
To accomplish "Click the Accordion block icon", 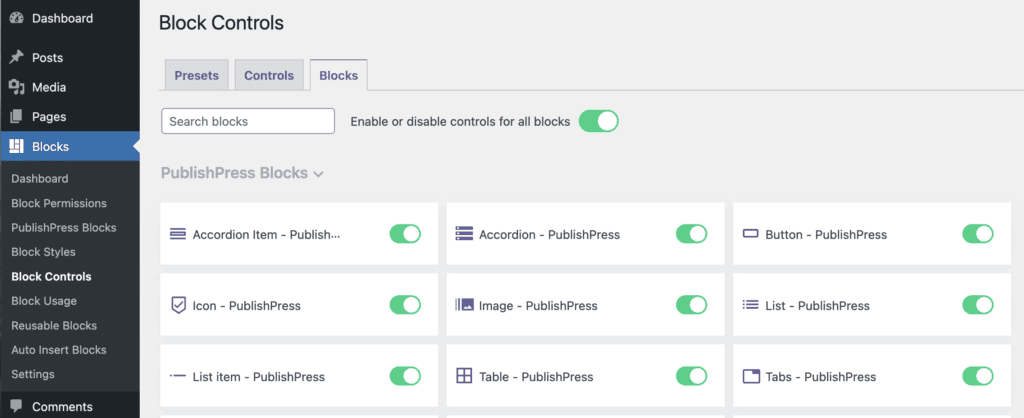I will 464,234.
